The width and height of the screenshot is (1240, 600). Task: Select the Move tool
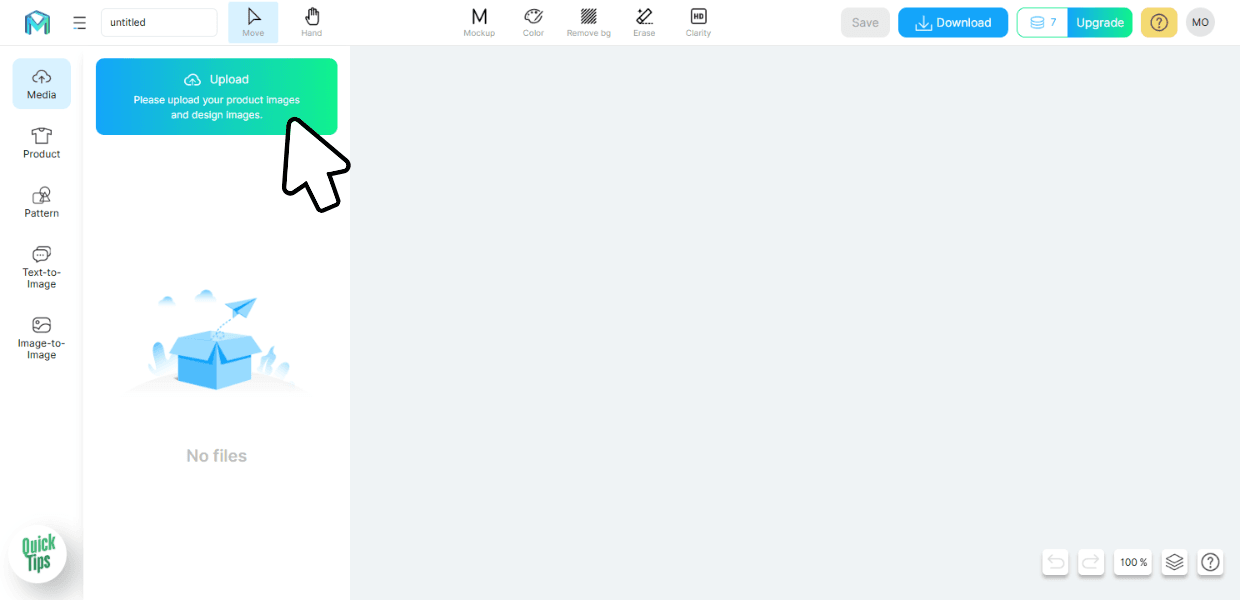click(253, 22)
